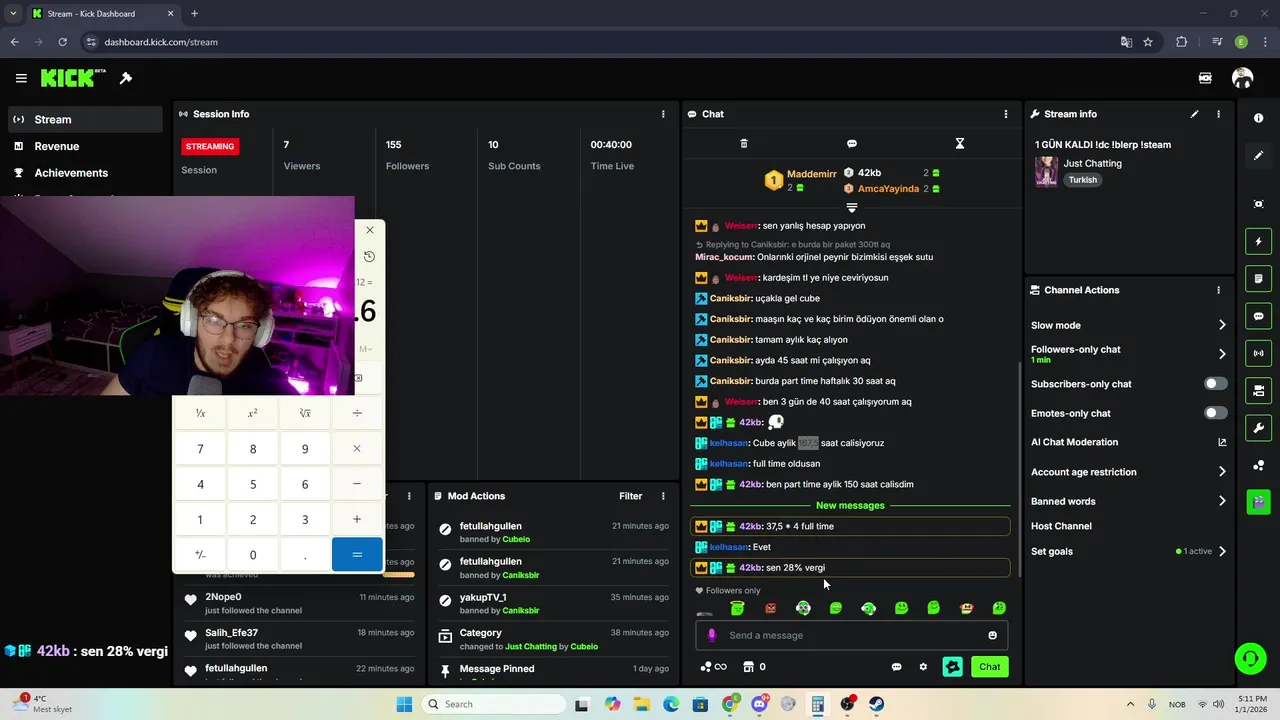Open a new browser tab
1280x720 pixels.
[x=194, y=14]
